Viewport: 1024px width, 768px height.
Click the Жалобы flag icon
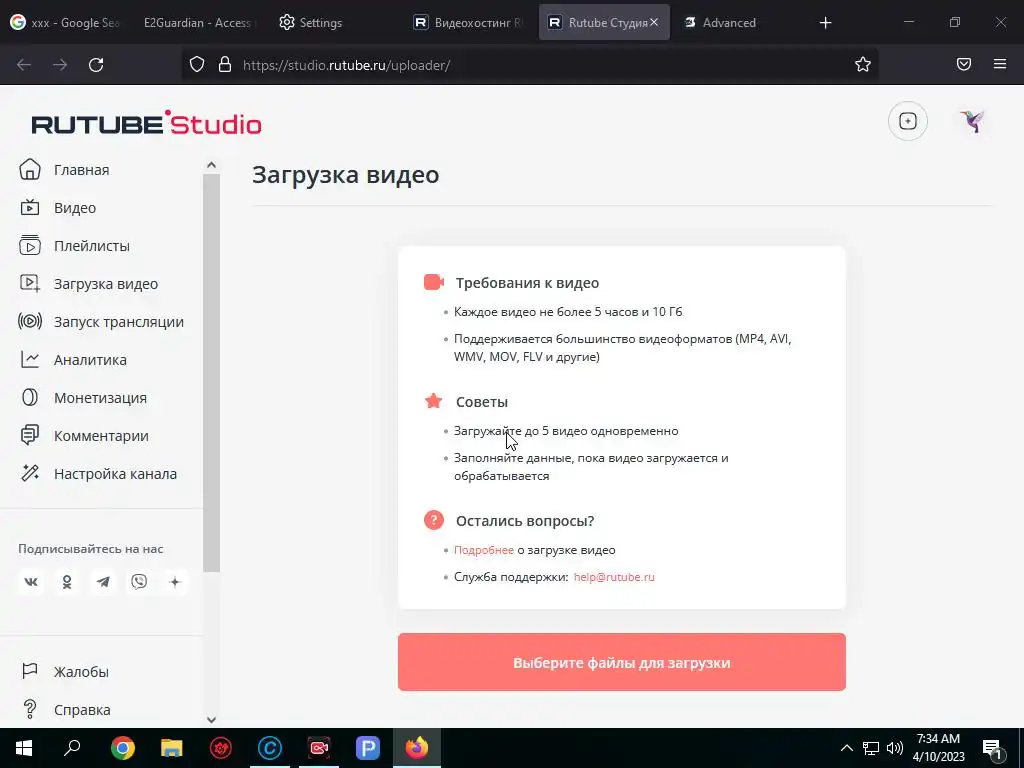pyautogui.click(x=30, y=671)
